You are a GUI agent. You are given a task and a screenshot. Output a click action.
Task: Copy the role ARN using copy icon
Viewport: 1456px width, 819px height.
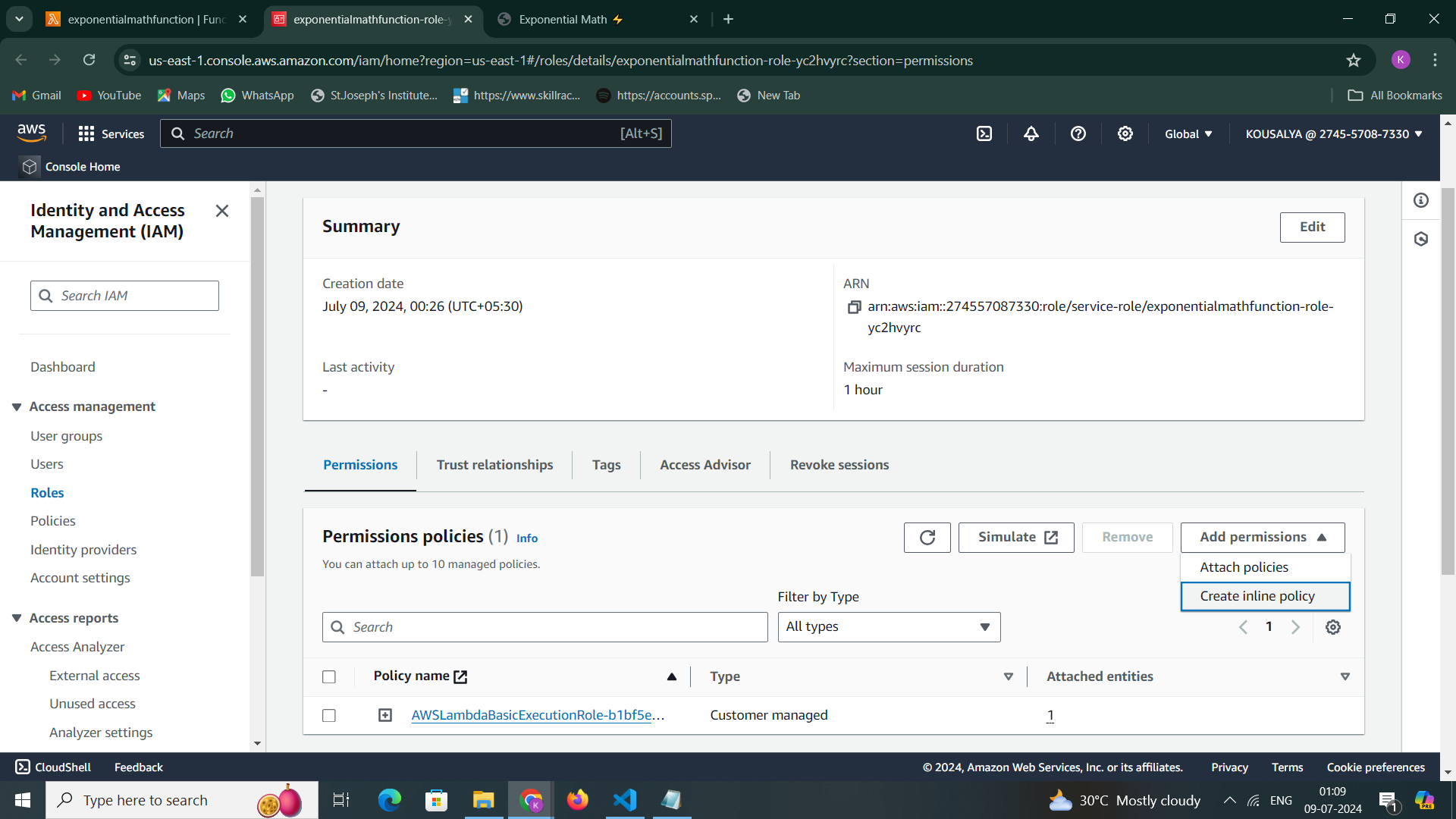pos(854,307)
